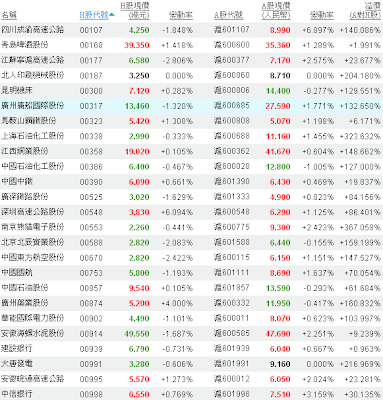Select stock name 中國中鐵
The width and height of the screenshot is (383, 400).
[17, 181]
